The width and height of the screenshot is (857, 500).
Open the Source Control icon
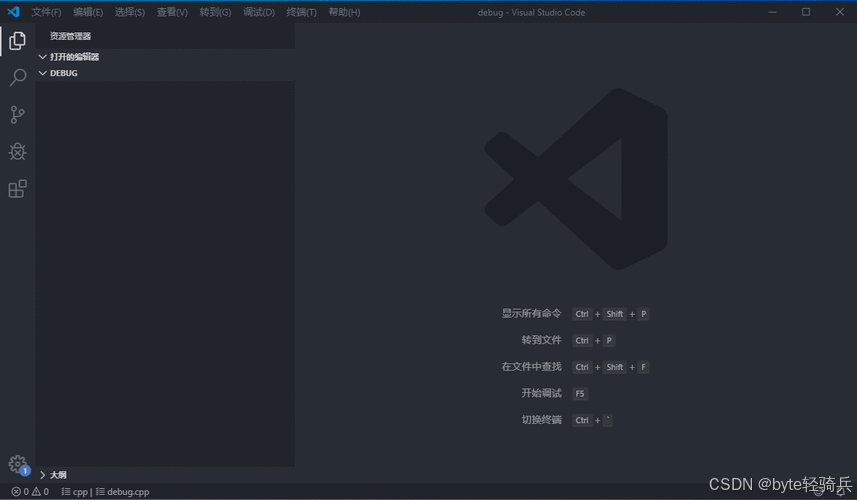[17, 115]
